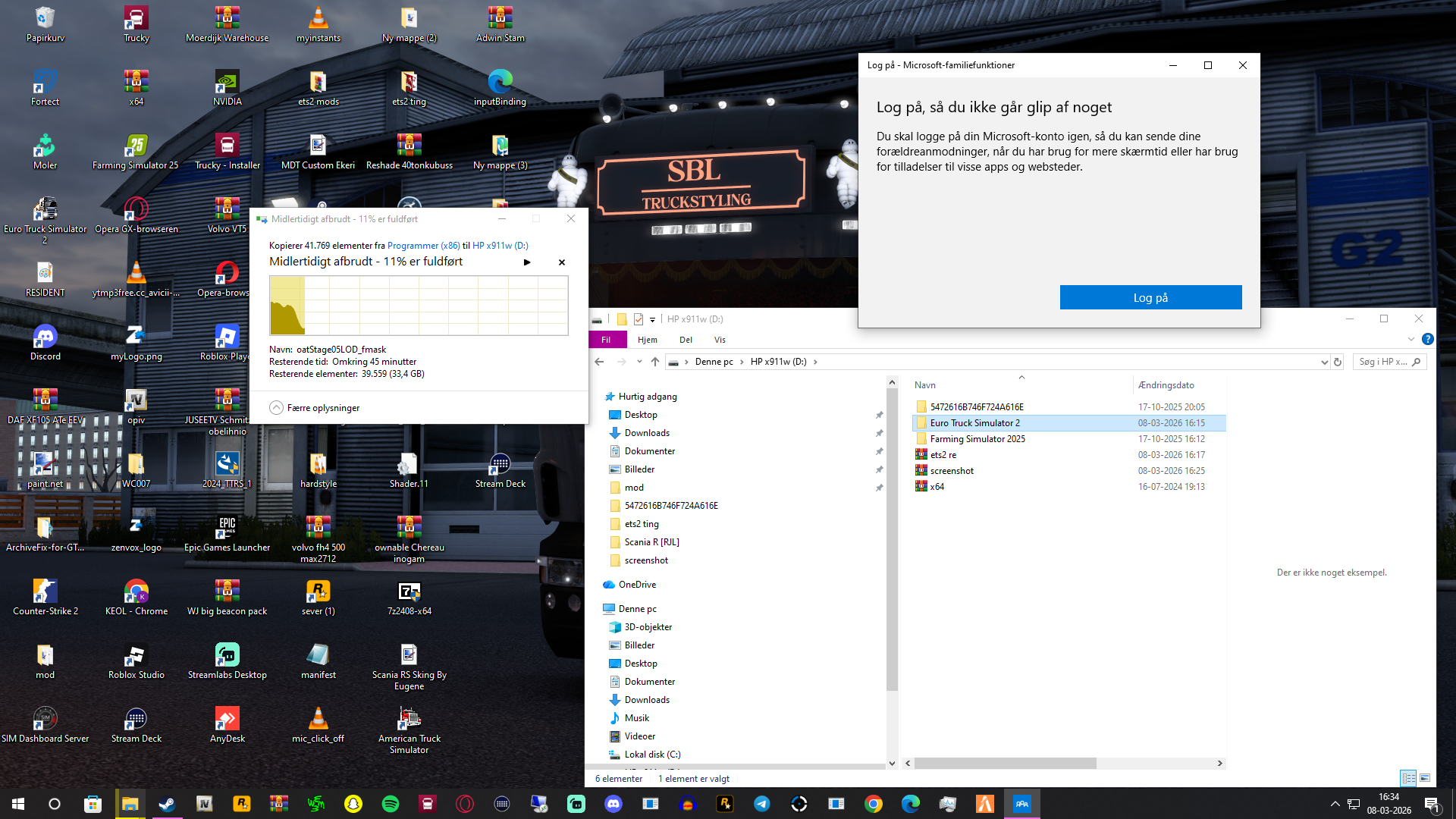
Task: Go up one folder level
Action: pyautogui.click(x=655, y=362)
